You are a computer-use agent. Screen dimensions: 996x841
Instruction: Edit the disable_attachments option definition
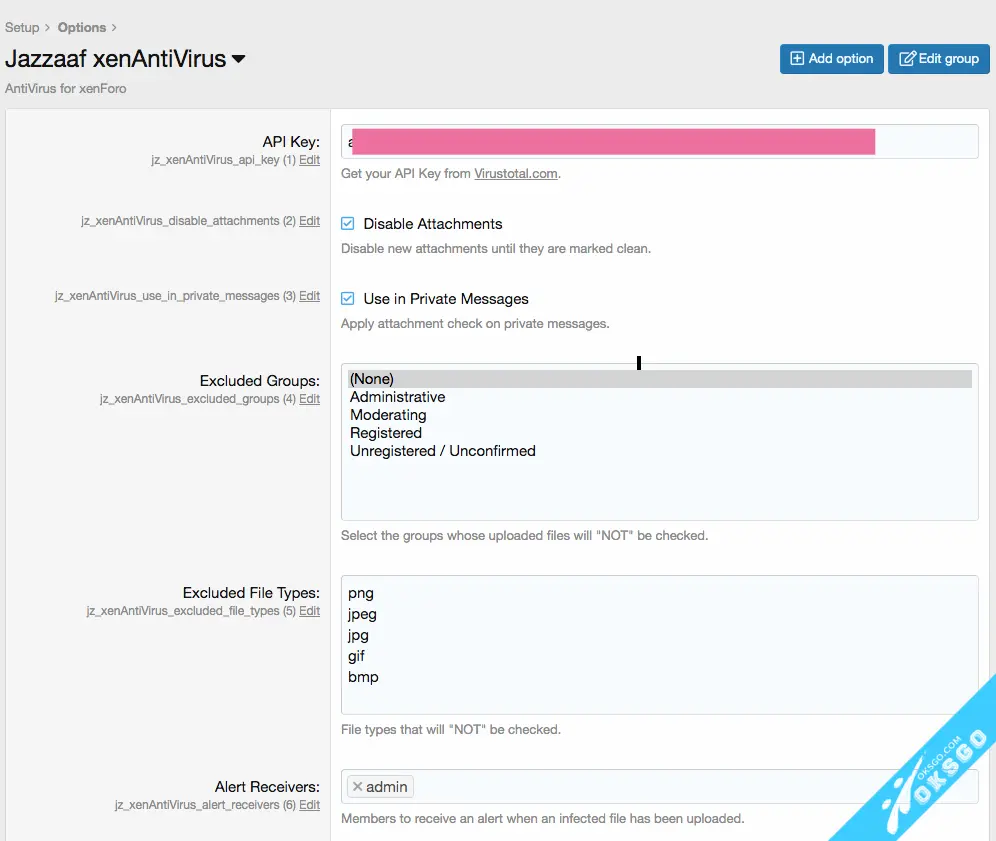[x=310, y=221]
